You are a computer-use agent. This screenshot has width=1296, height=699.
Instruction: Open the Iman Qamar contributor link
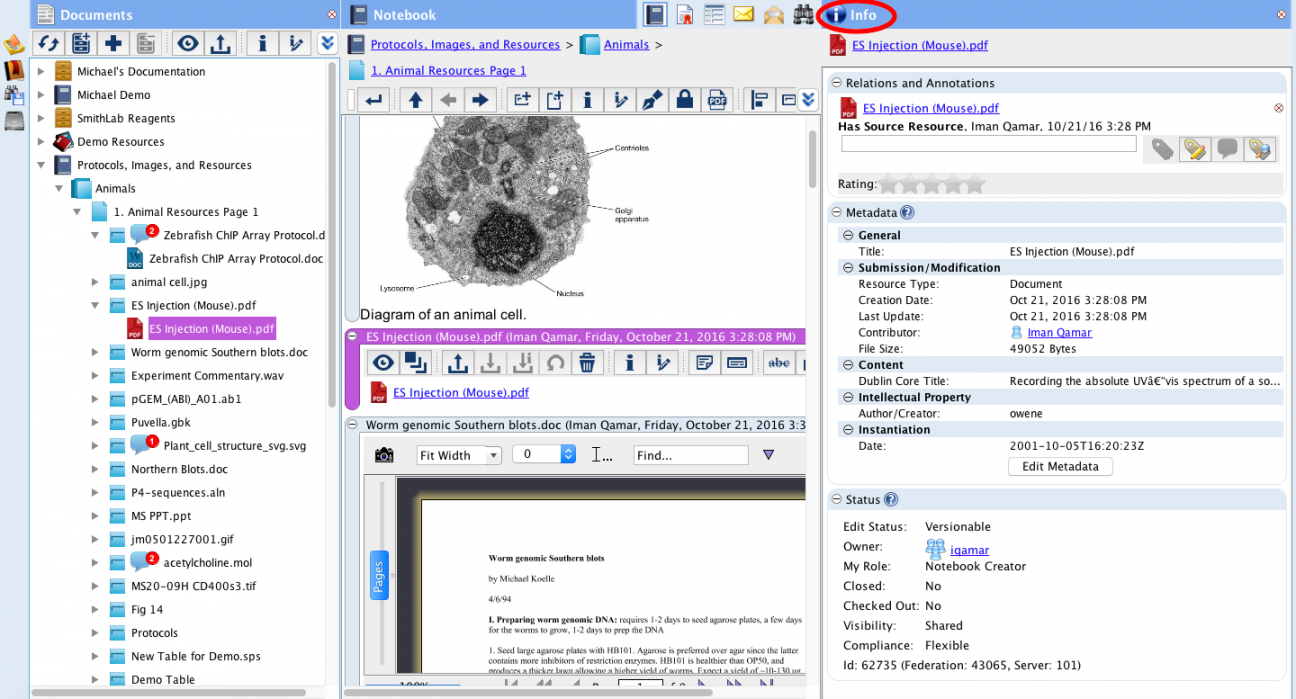[1059, 332]
